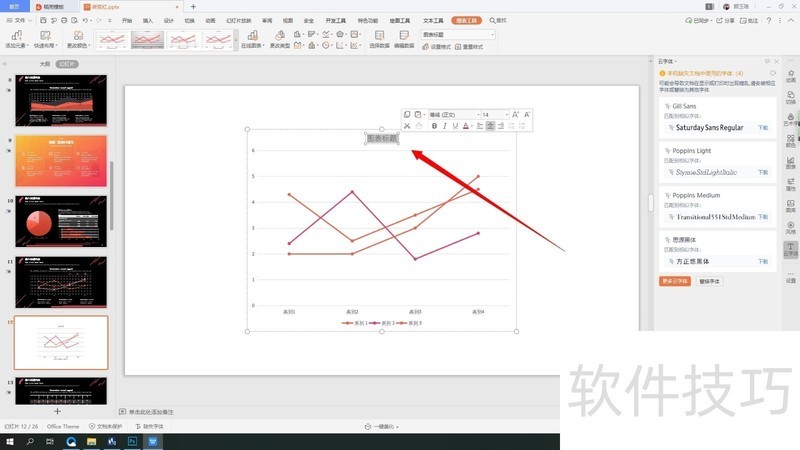
Task: Click the decrease font size icon
Action: coord(527,115)
